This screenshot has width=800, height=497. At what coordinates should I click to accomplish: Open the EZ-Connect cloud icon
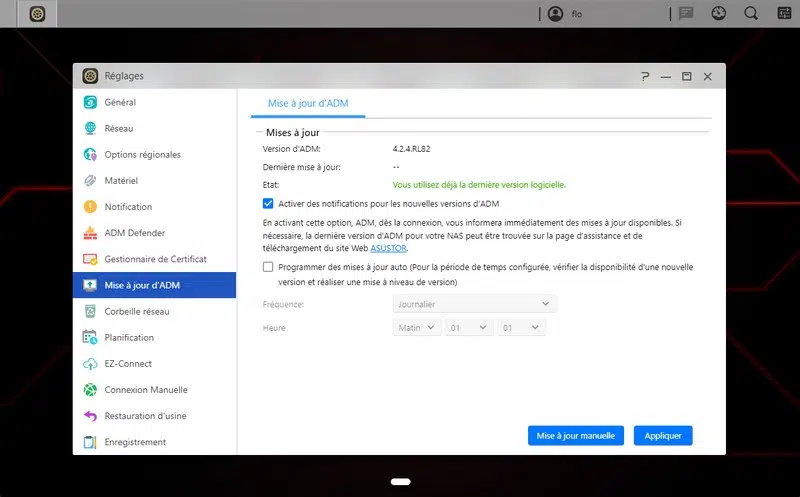point(90,364)
